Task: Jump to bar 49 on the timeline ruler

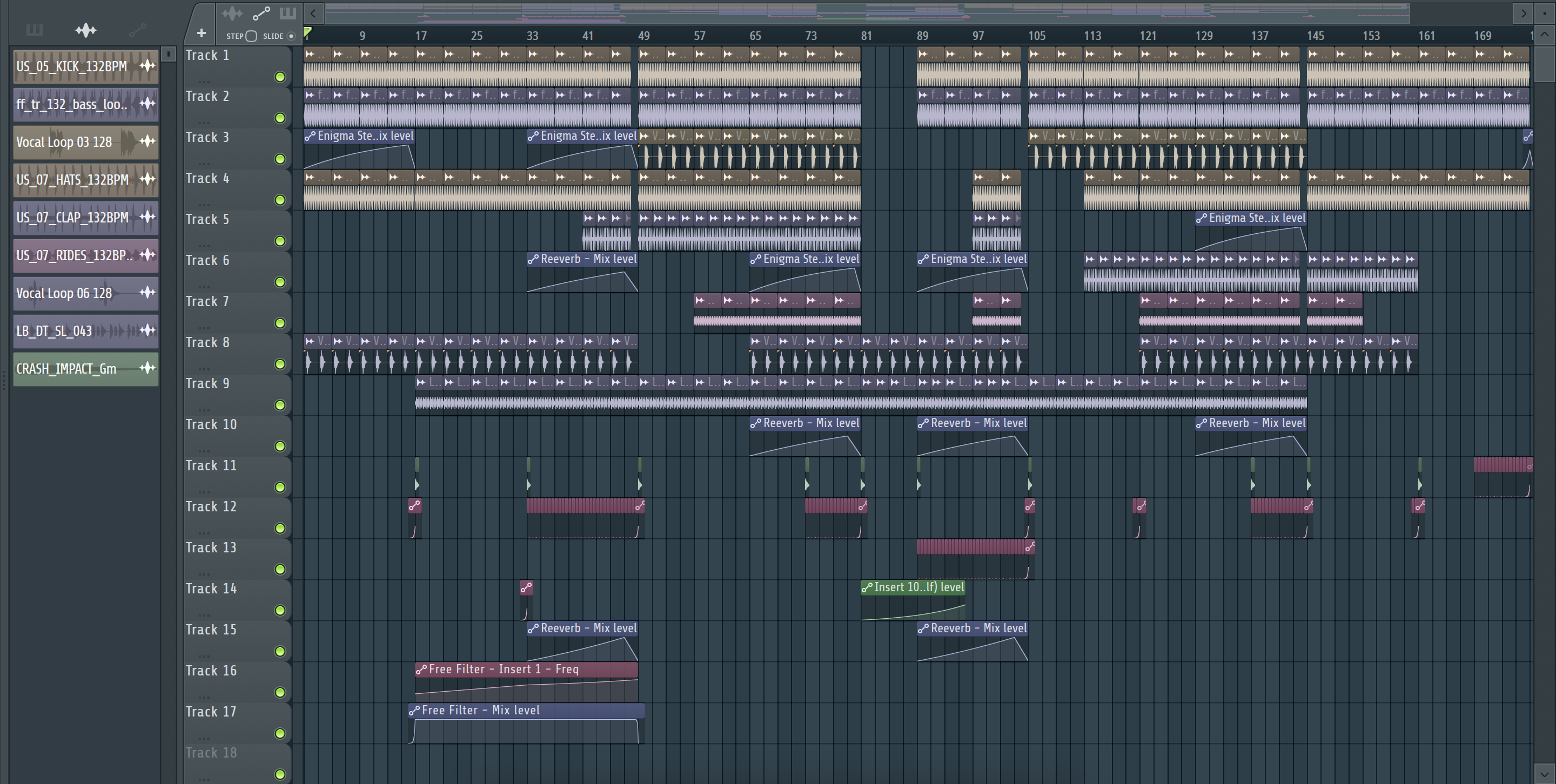Action: tap(644, 36)
